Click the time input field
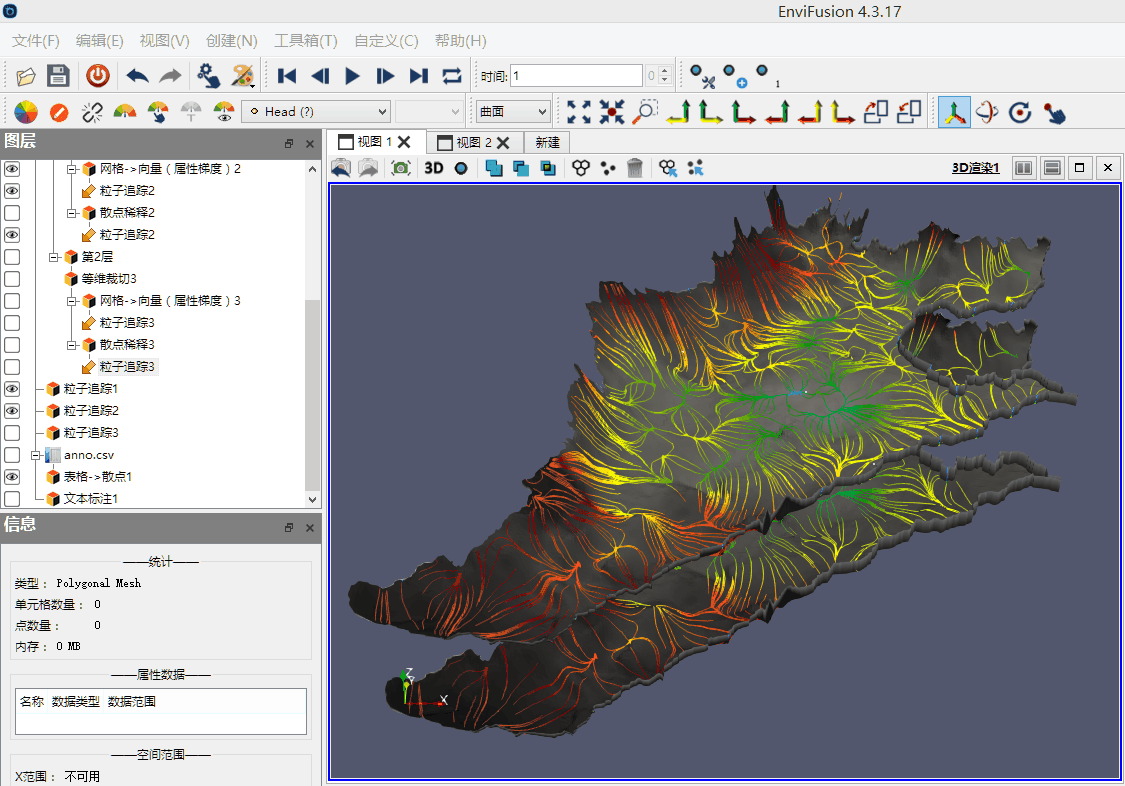 pos(576,76)
